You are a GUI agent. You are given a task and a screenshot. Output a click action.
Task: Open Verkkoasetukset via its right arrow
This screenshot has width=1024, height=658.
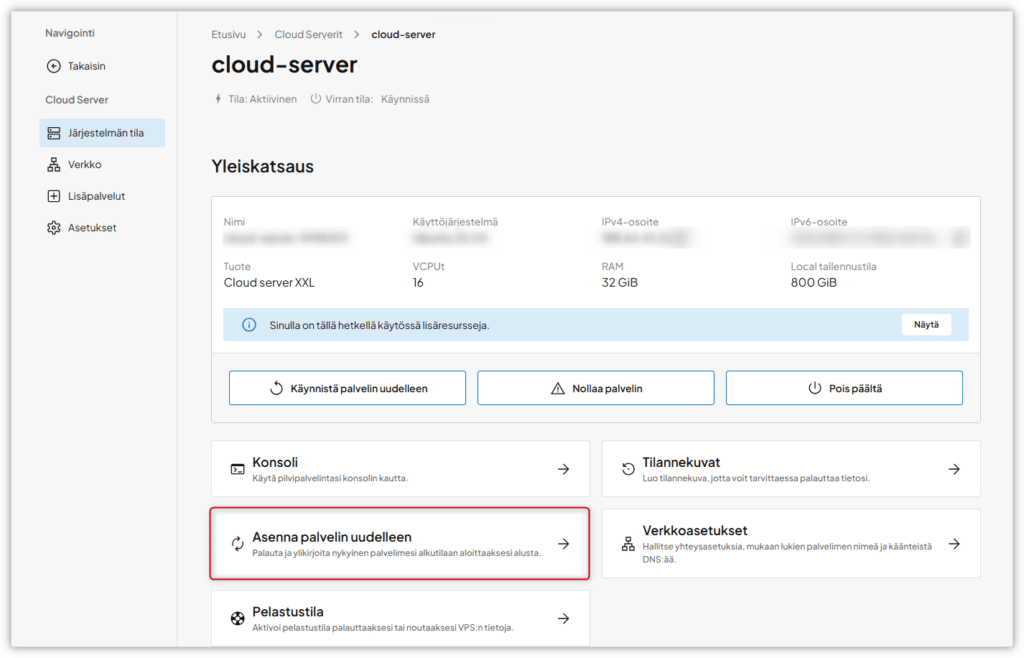pyautogui.click(x=954, y=544)
